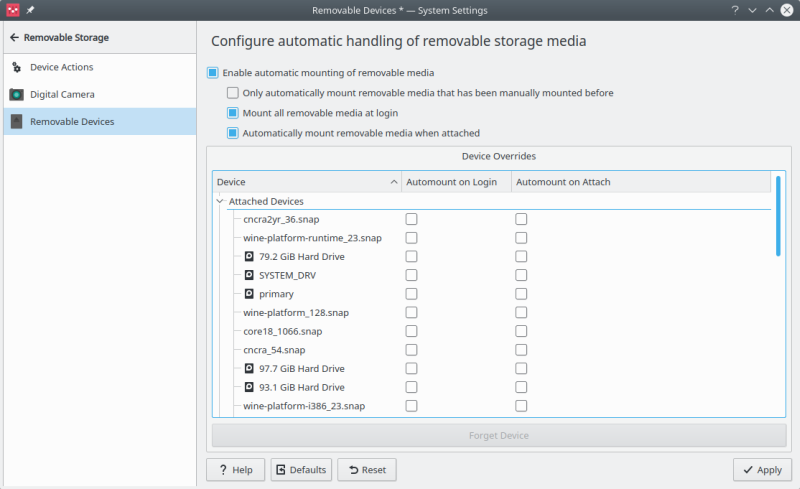Click the Device Actions gear icon

click(16, 67)
